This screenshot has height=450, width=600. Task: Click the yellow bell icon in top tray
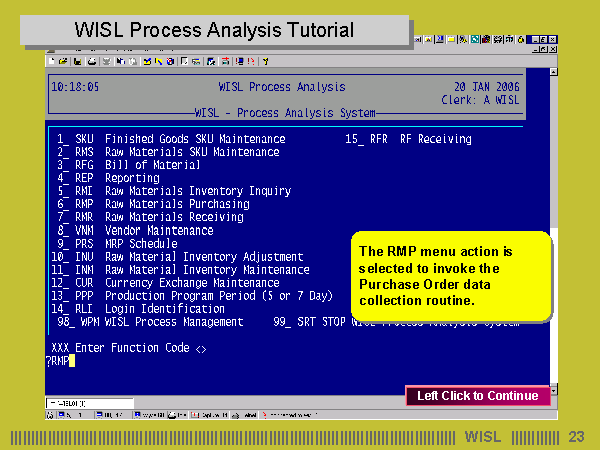(521, 40)
